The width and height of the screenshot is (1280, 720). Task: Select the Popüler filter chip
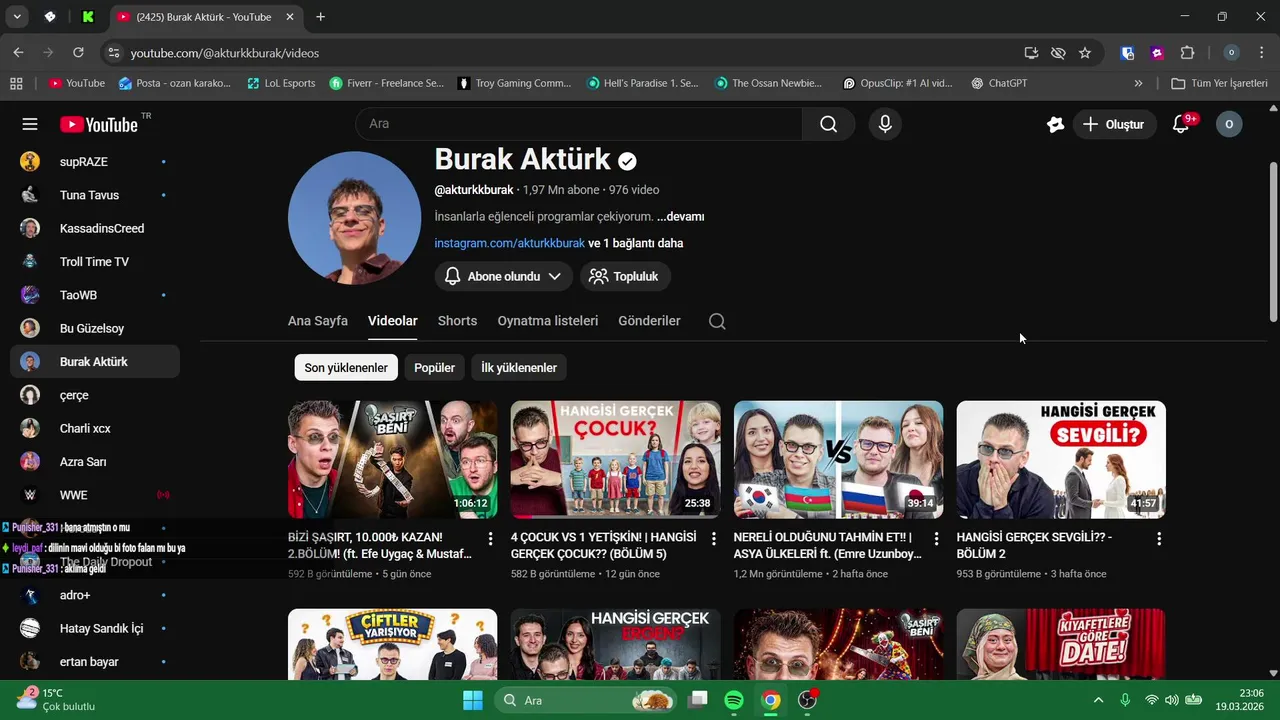point(434,368)
